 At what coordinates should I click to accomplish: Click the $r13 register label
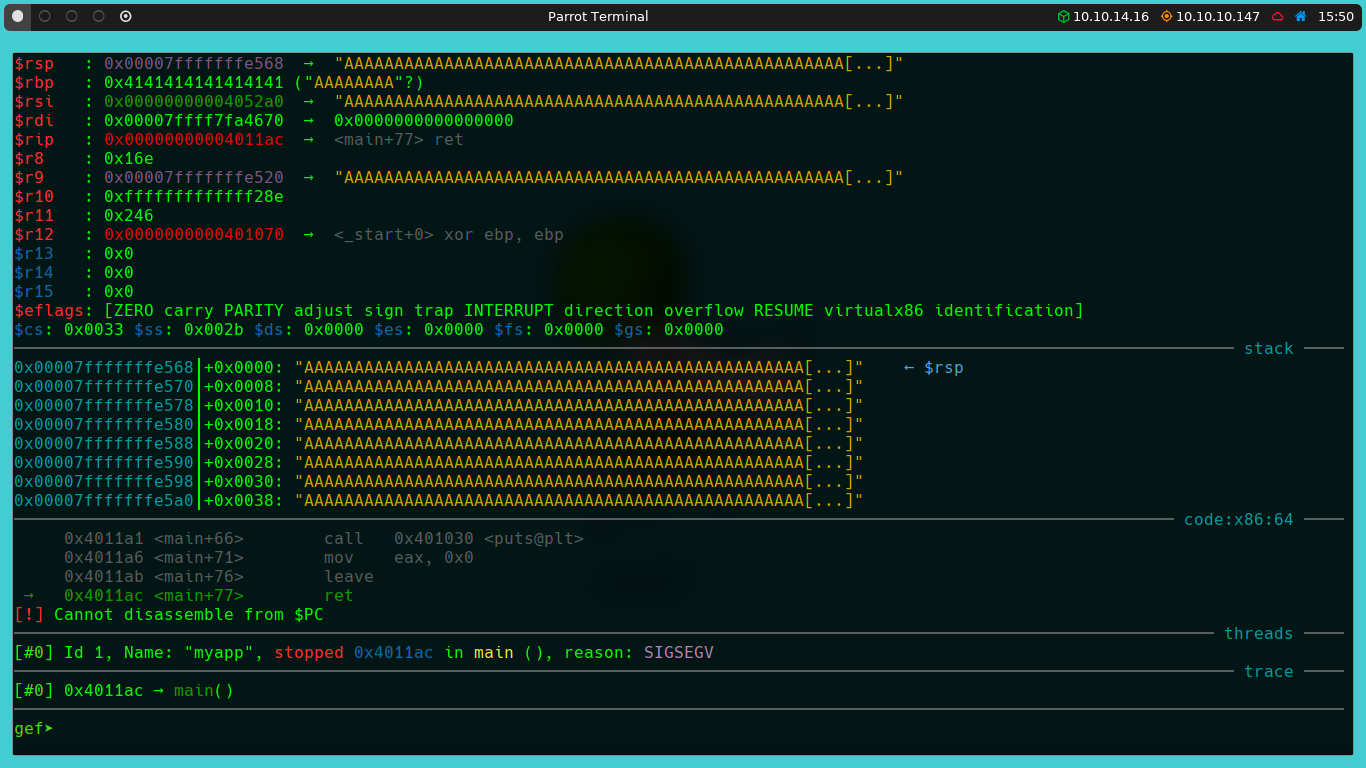(x=34, y=254)
